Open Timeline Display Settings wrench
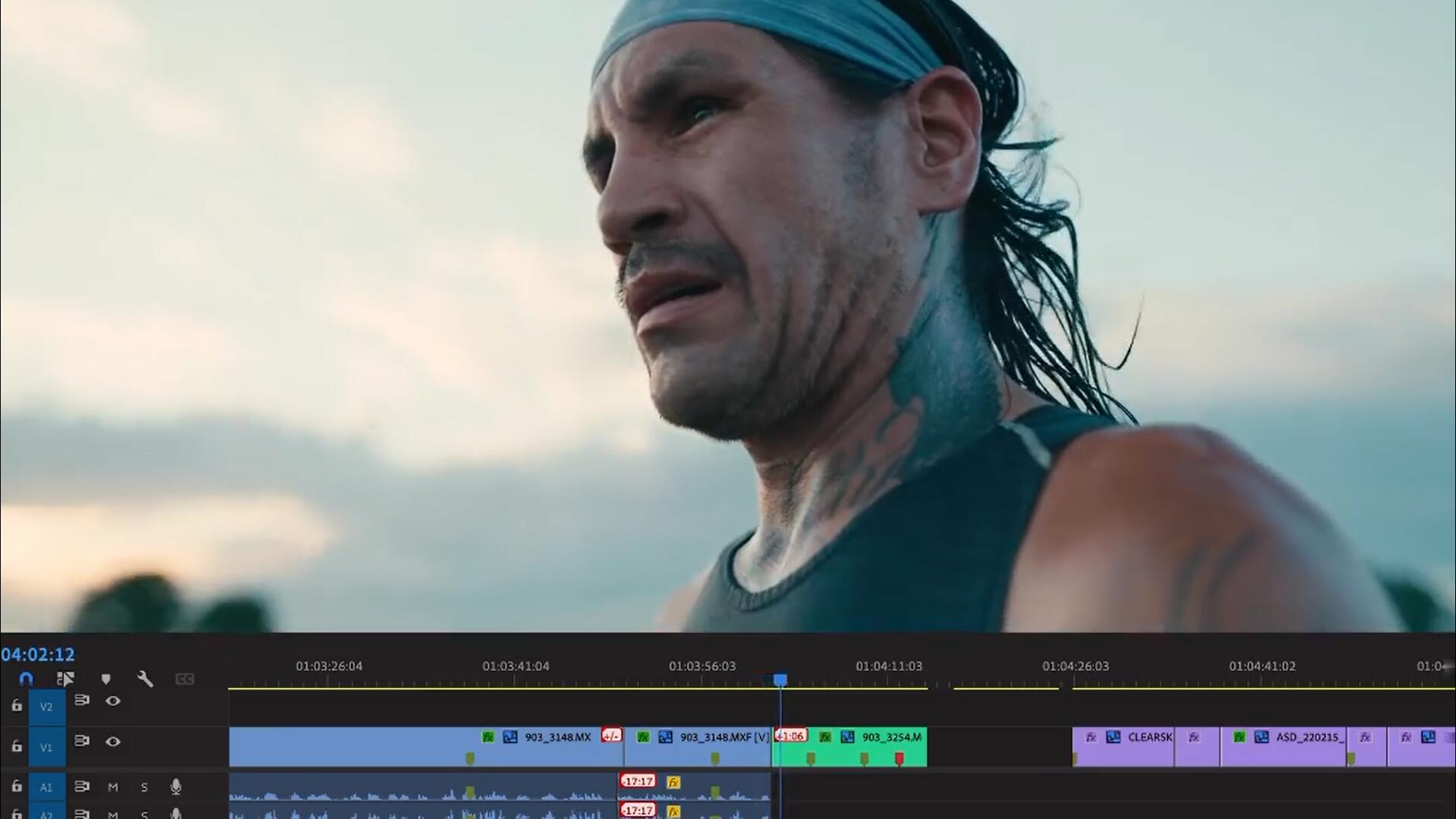The width and height of the screenshot is (1456, 819). (145, 679)
